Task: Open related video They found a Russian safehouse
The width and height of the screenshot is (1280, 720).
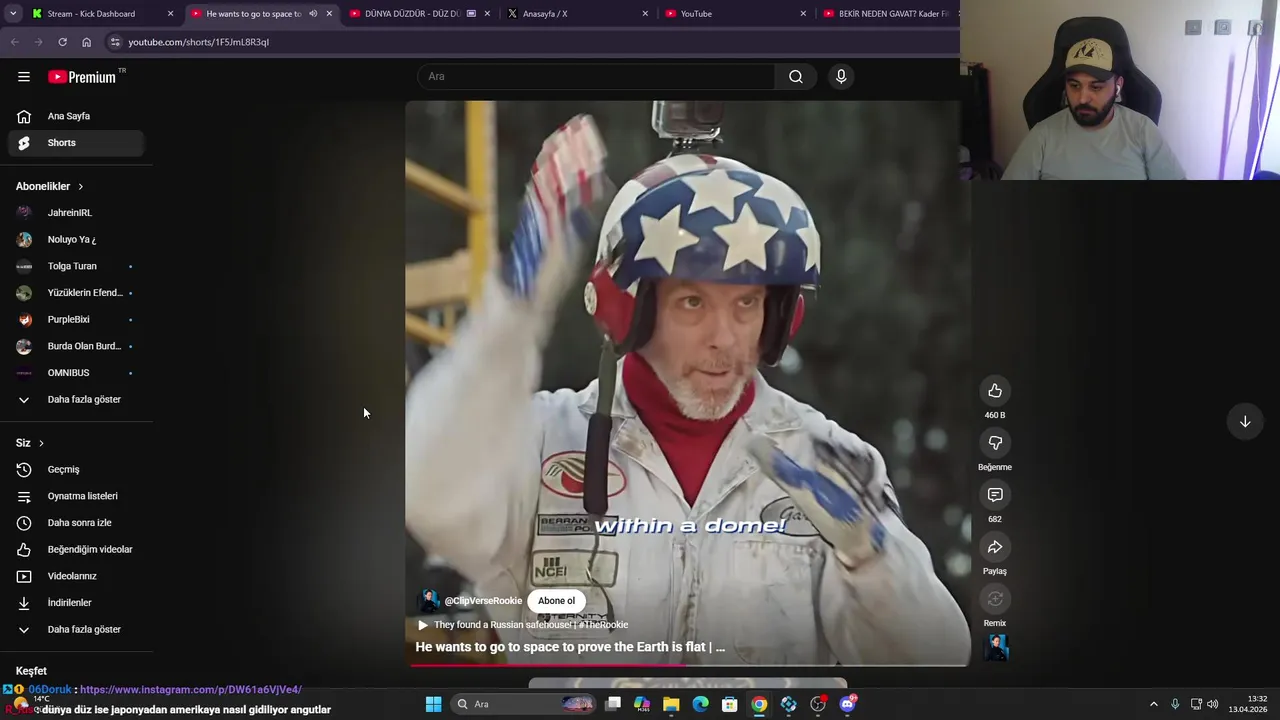Action: [x=523, y=625]
